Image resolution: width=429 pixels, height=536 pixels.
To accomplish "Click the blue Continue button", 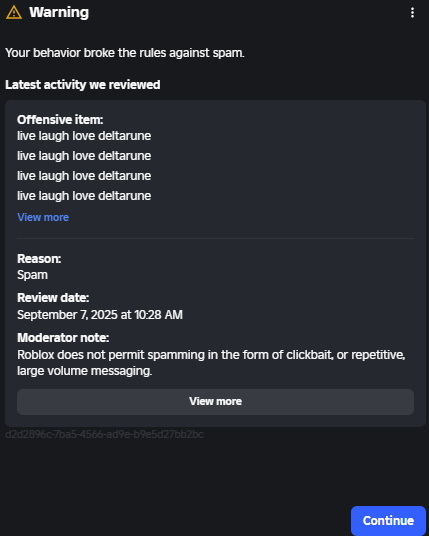I will point(388,520).
